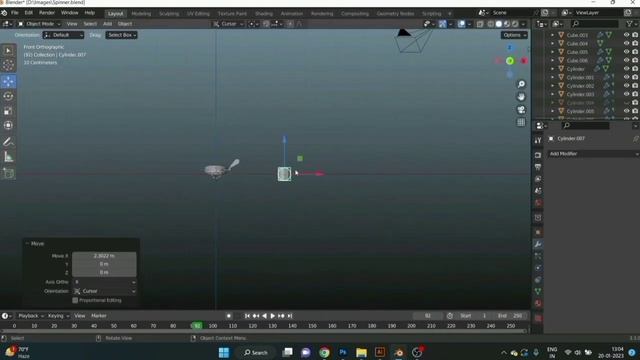Select the Annotate tool

8,142
